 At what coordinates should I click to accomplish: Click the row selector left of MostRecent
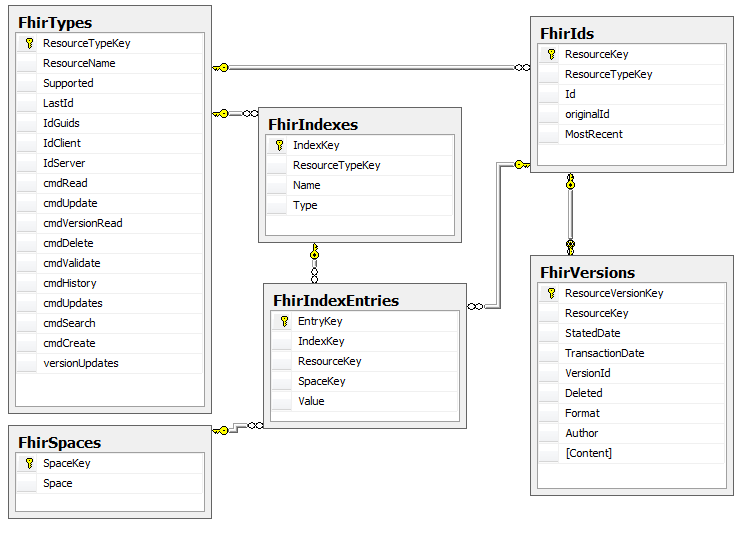tap(551, 135)
